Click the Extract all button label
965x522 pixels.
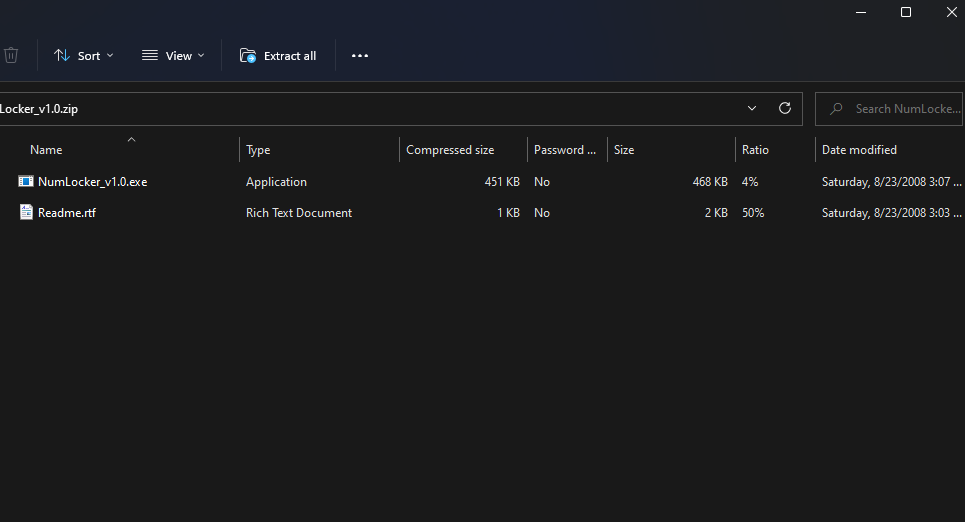pyautogui.click(x=290, y=56)
